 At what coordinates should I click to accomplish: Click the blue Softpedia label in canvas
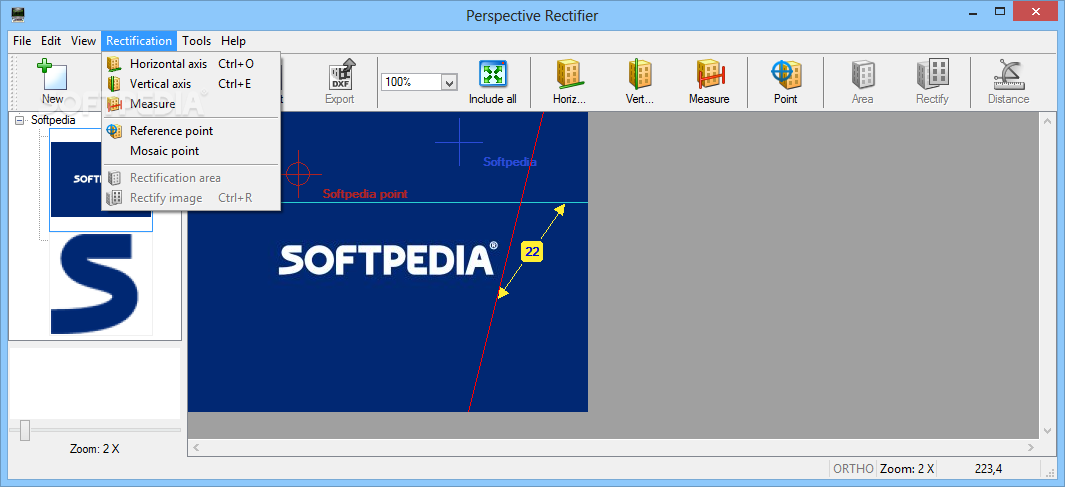point(509,162)
